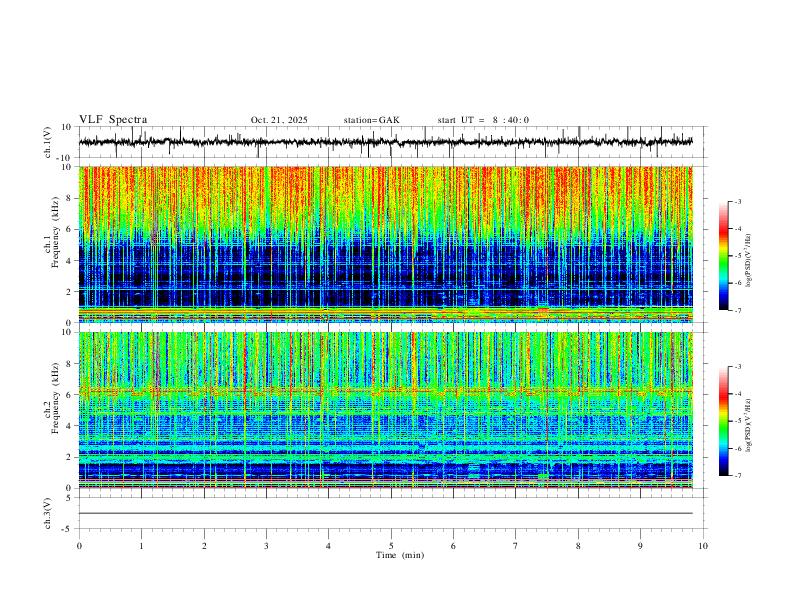The height and width of the screenshot is (612, 792).
Task: Click the "2" kHz tick on ch.2 frequency axis
Action: click(x=70, y=457)
